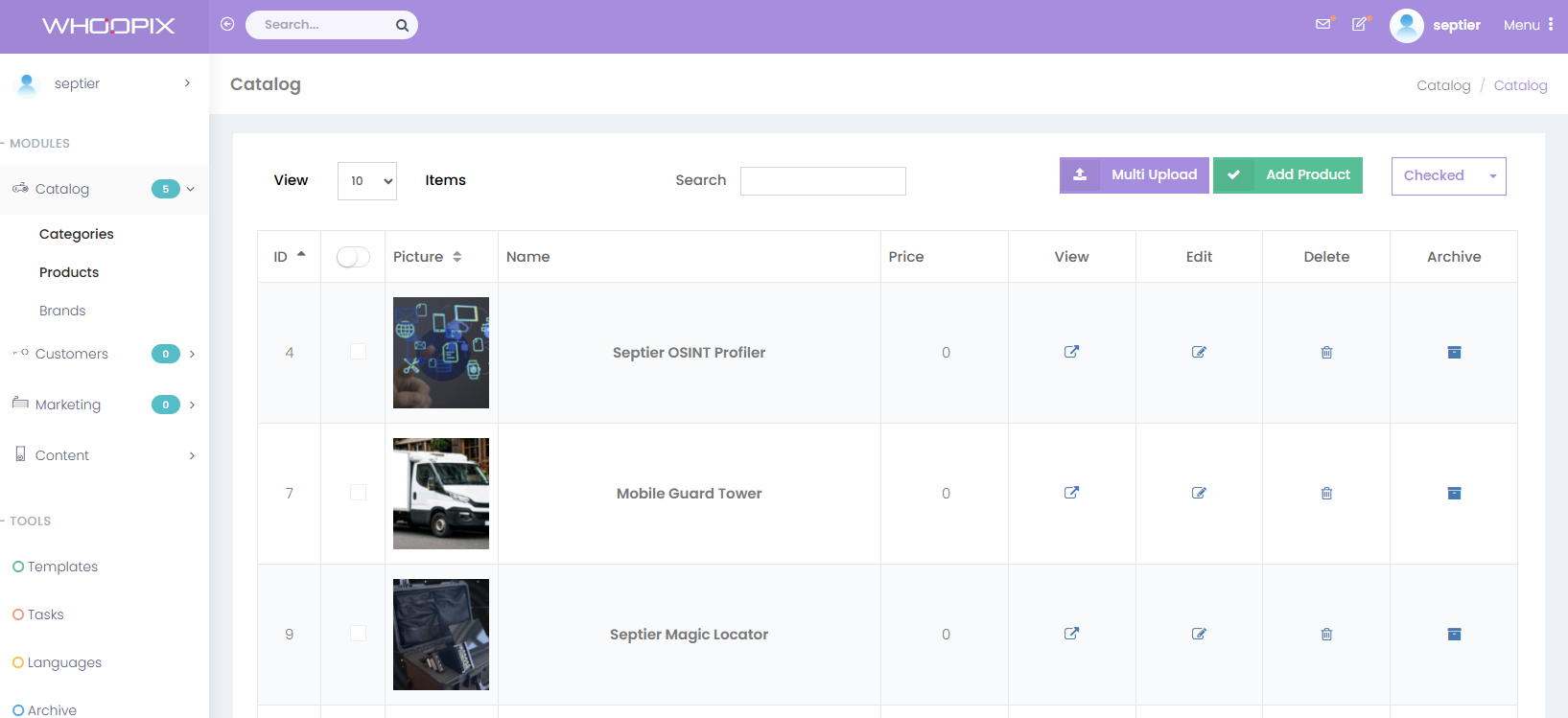This screenshot has width=1568, height=718.
Task: Open the Archive tool link
Action: [52, 709]
